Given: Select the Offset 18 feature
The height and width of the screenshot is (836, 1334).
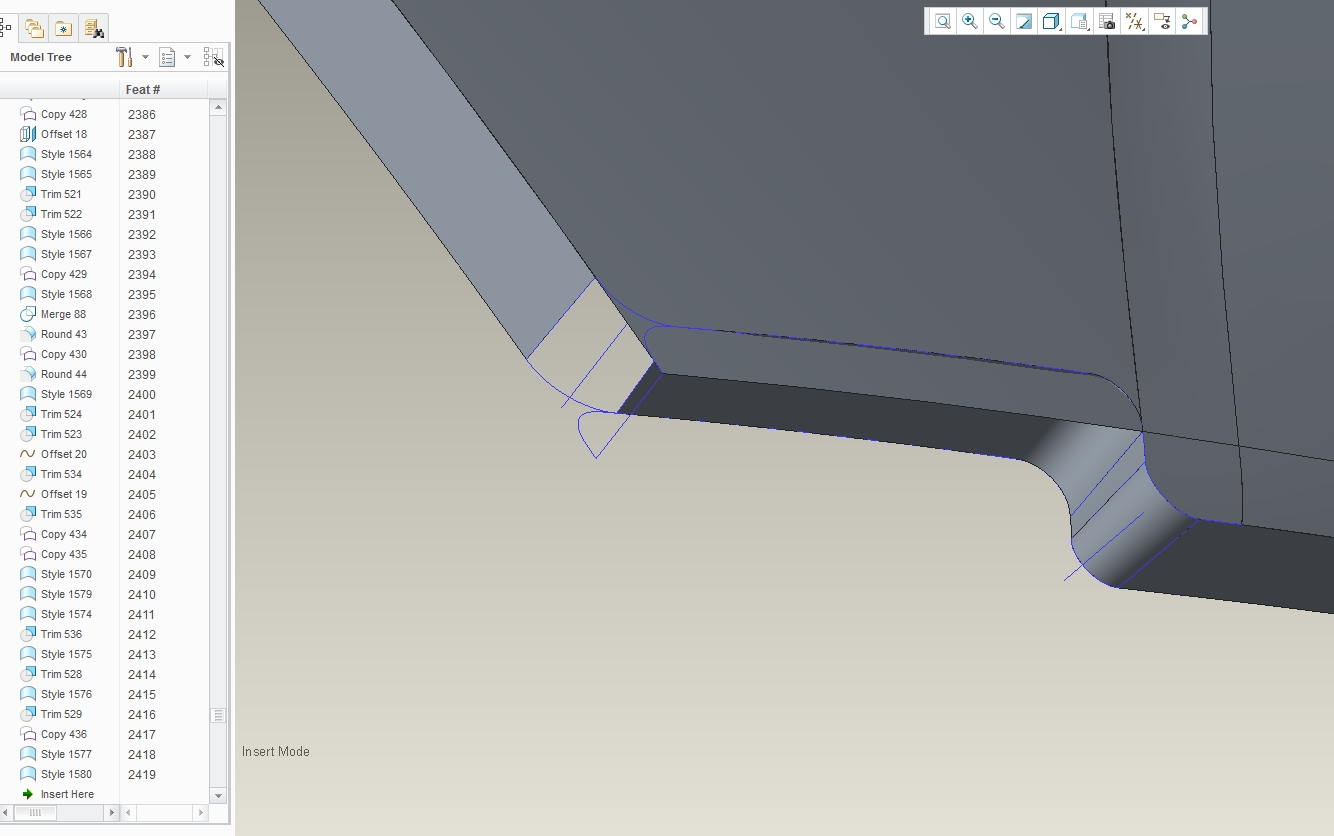Looking at the screenshot, I should [64, 134].
